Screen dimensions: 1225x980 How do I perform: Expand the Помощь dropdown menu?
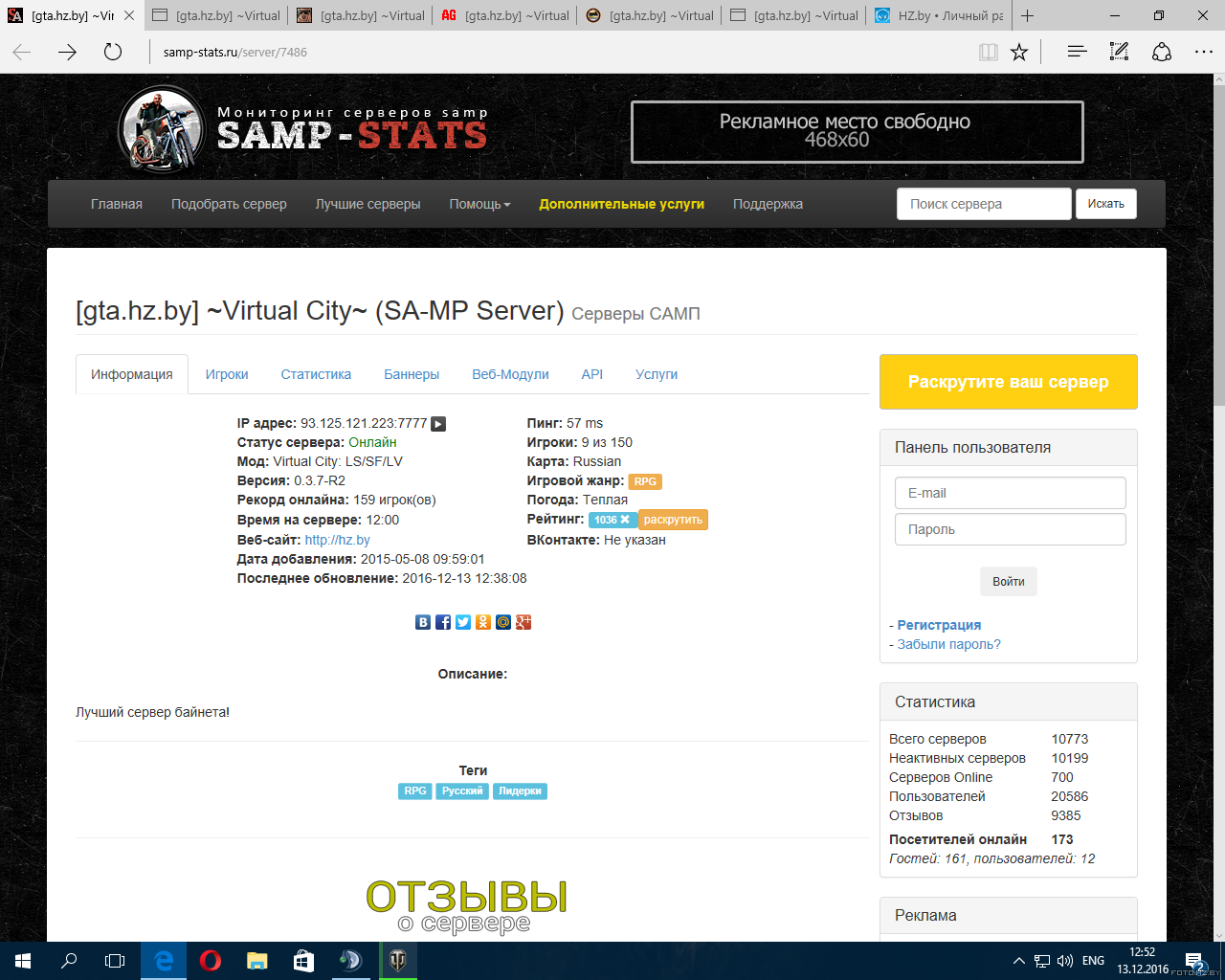(x=479, y=204)
